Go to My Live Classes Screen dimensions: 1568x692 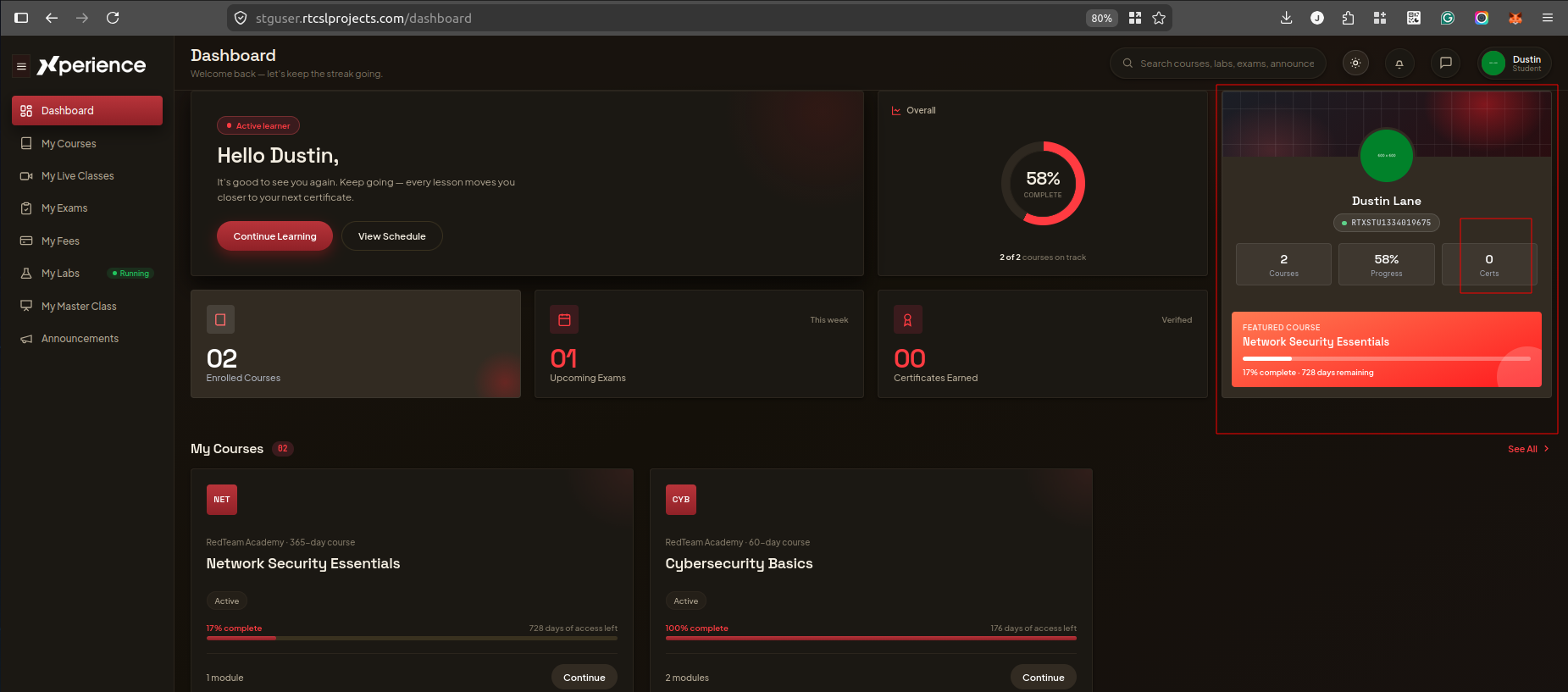tap(87, 176)
